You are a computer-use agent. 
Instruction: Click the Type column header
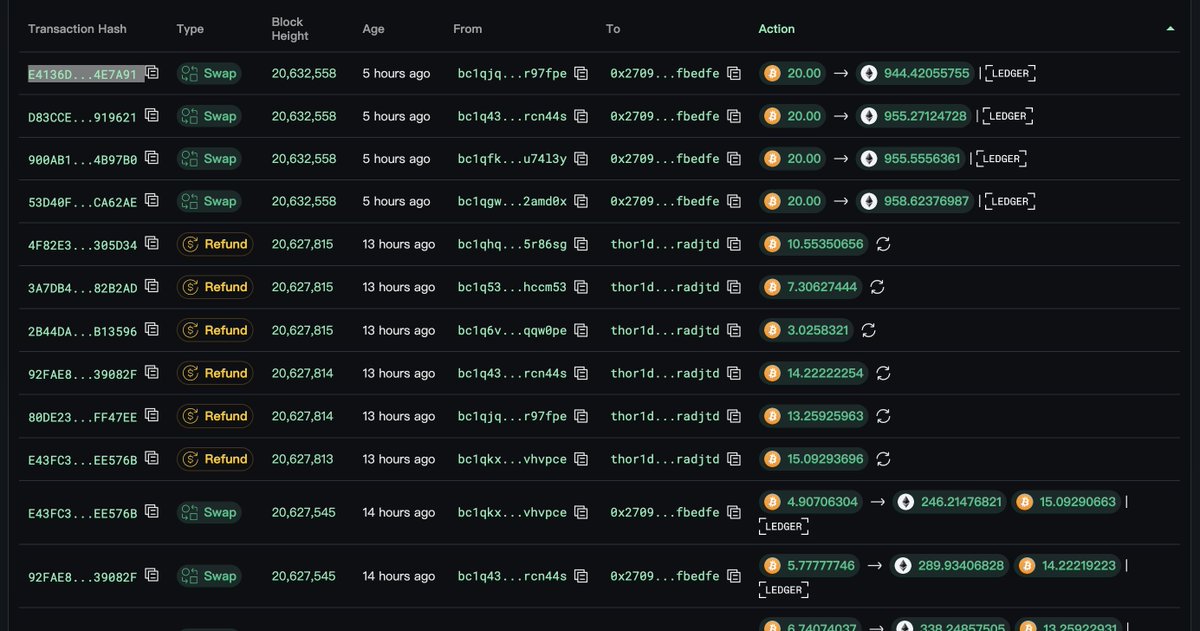click(190, 29)
